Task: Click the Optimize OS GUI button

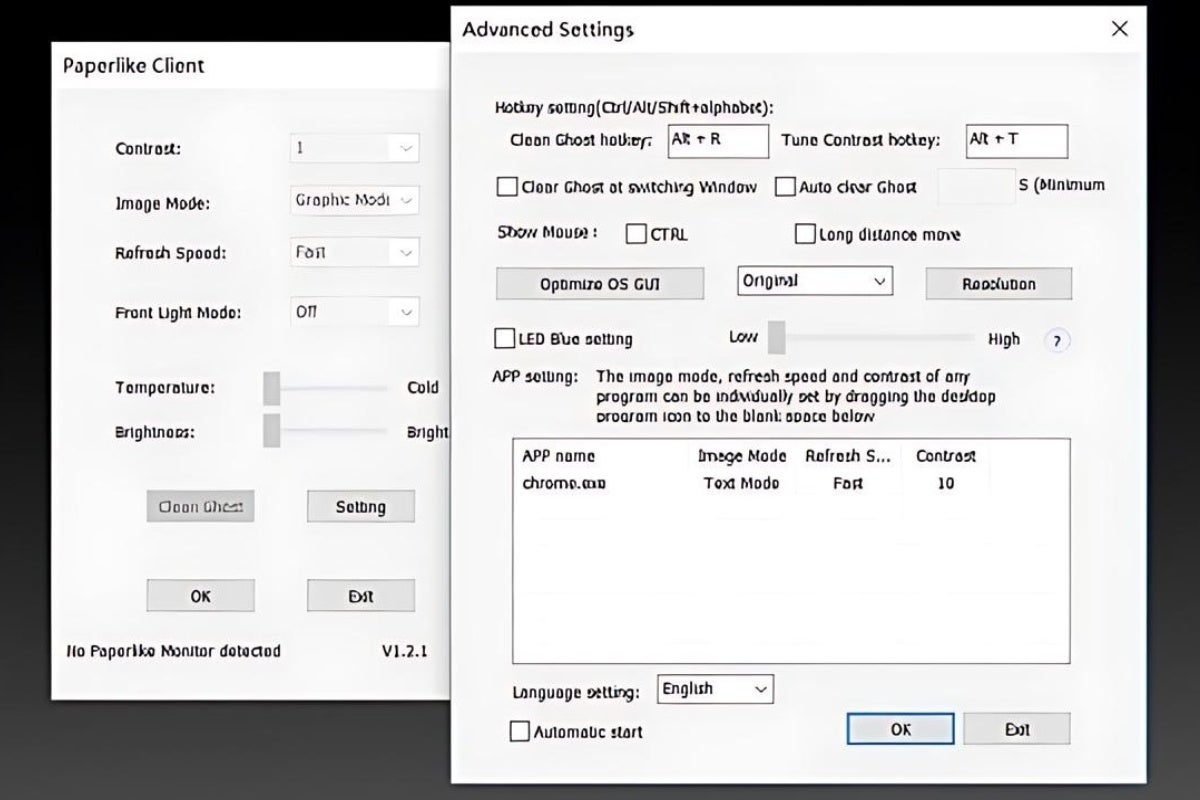Action: click(600, 284)
